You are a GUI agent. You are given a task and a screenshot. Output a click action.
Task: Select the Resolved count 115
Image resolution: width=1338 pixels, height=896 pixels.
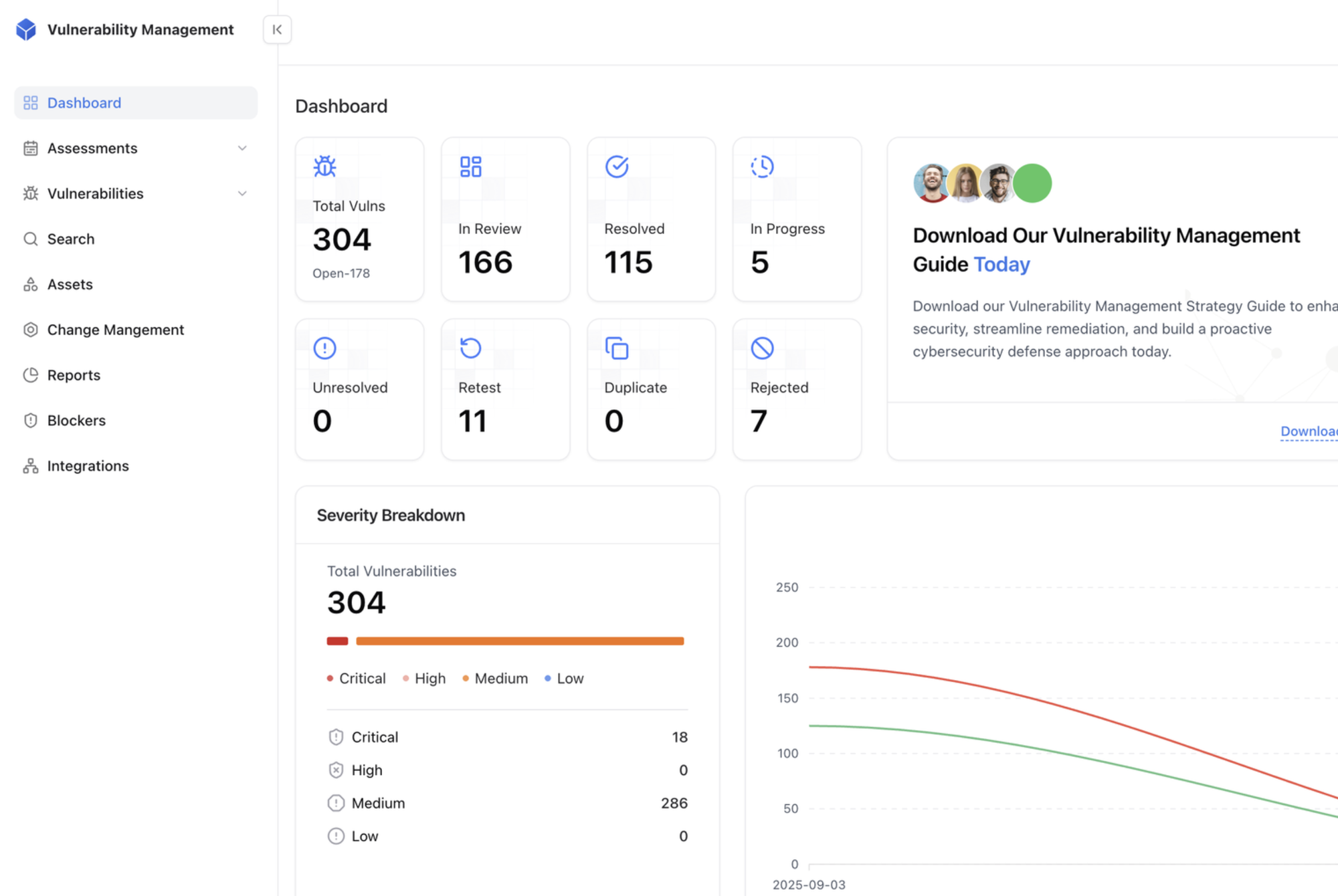[628, 262]
